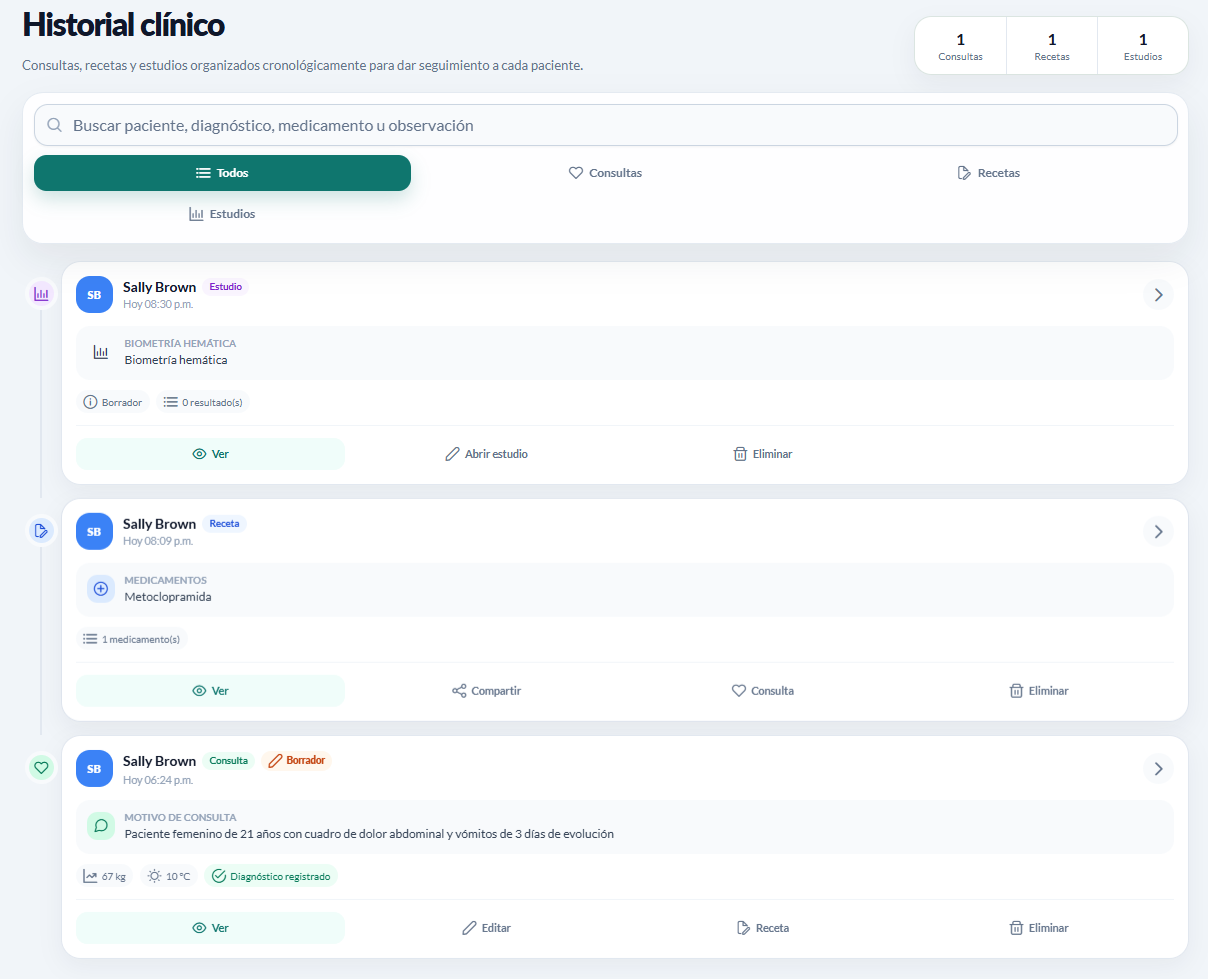Click Hoy 08:09 p.m. timestamp

158,541
